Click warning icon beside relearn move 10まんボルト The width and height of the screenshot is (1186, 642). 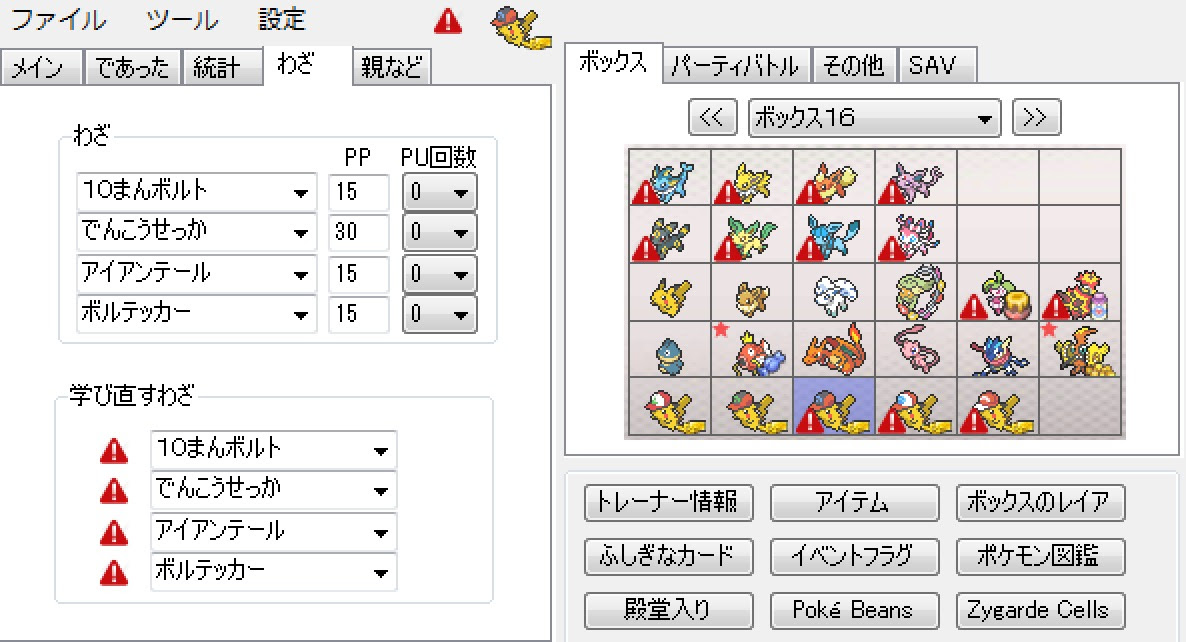pyautogui.click(x=114, y=451)
